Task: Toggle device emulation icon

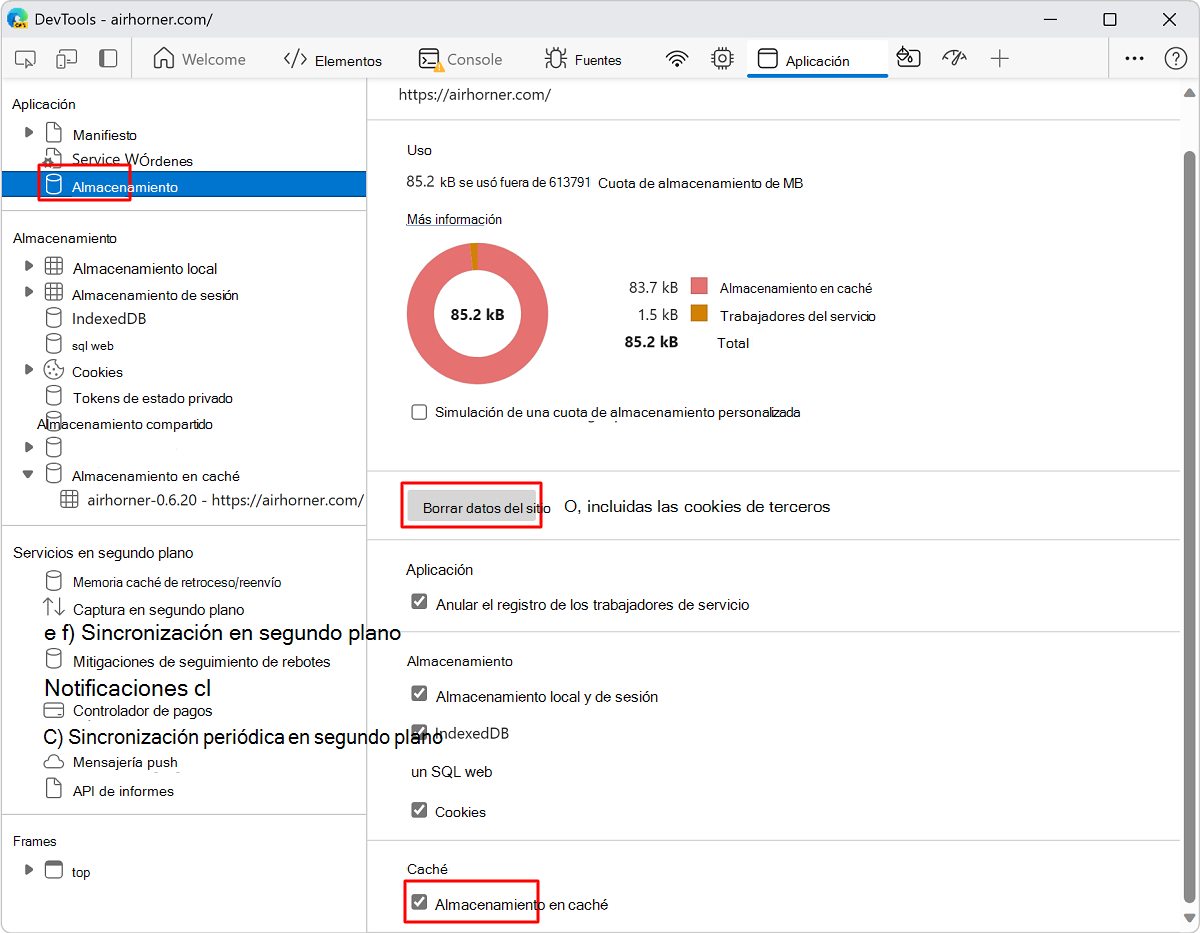Action: (66, 59)
